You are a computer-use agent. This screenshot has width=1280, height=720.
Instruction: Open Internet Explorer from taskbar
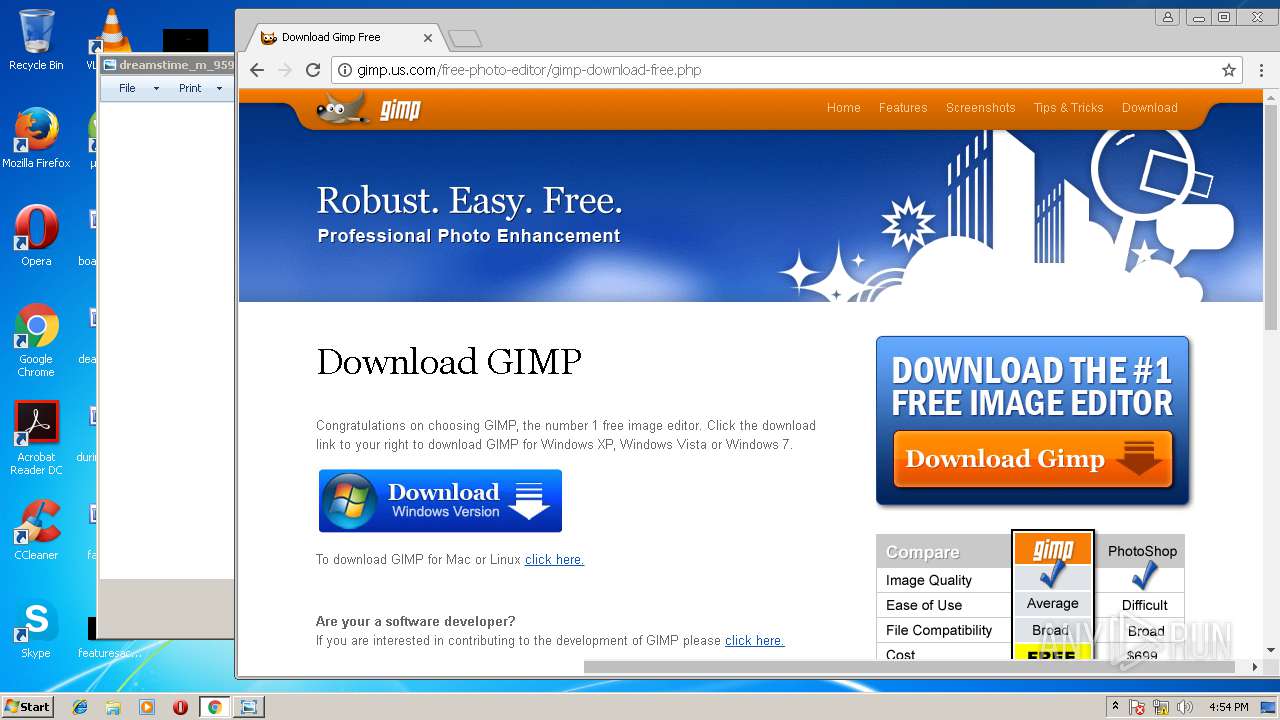(80, 707)
